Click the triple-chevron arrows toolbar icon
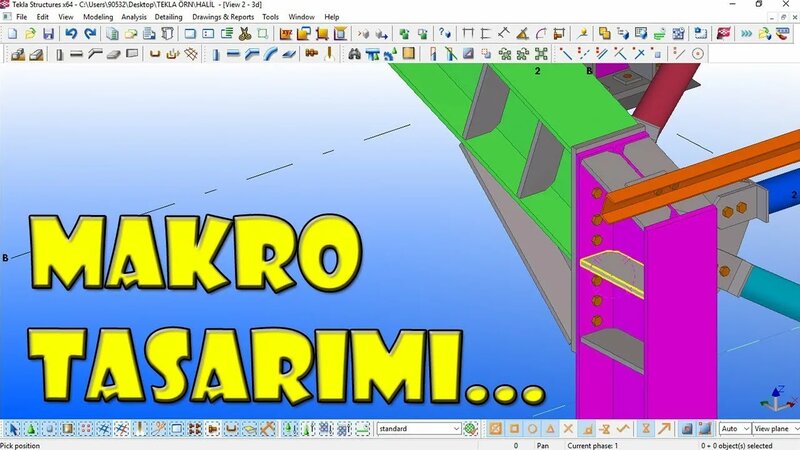 746,34
